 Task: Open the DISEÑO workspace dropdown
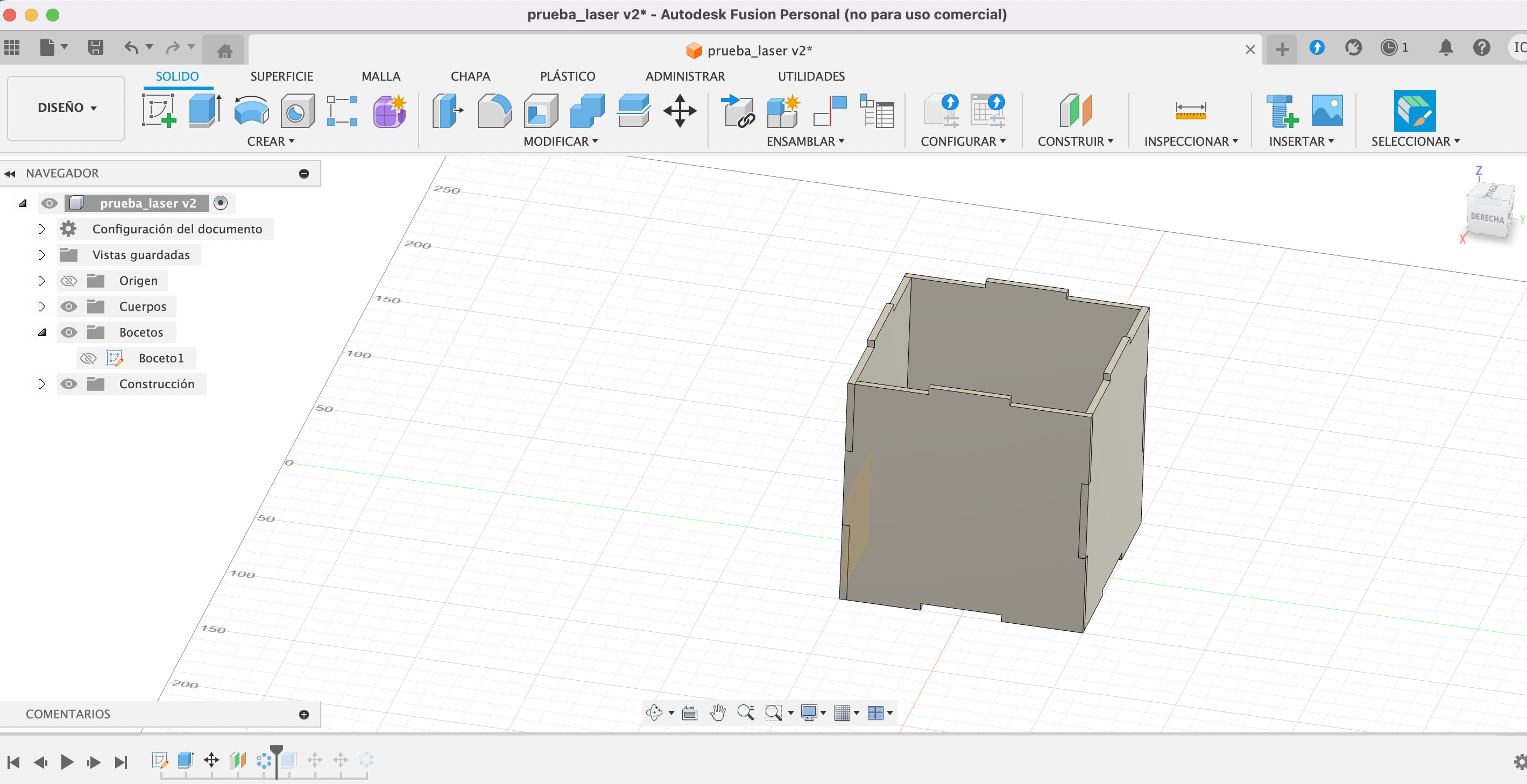point(66,108)
